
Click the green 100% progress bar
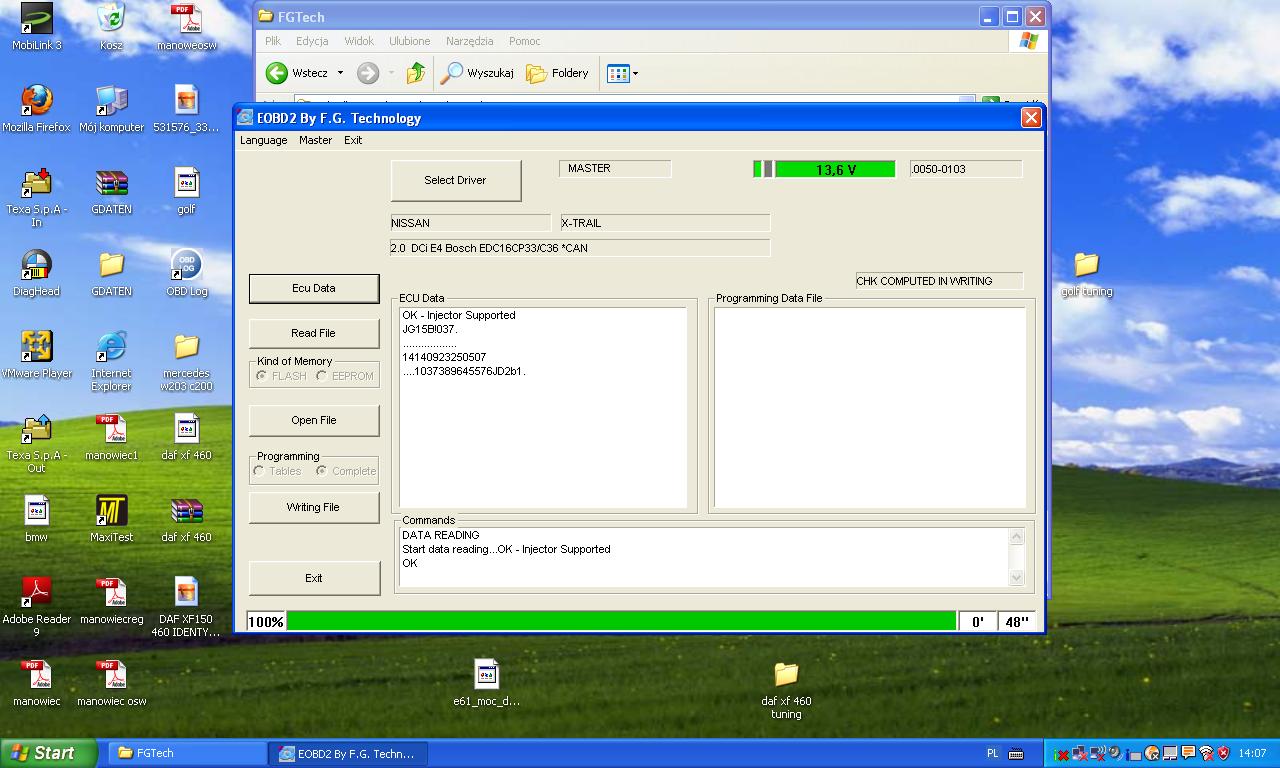[x=621, y=621]
